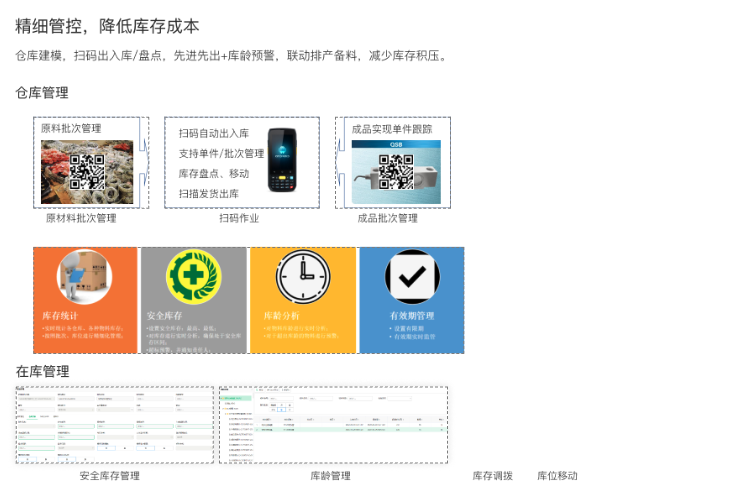The height and width of the screenshot is (495, 737).
Task: Click the 库龄分析 title in yellow card
Action: click(281, 316)
